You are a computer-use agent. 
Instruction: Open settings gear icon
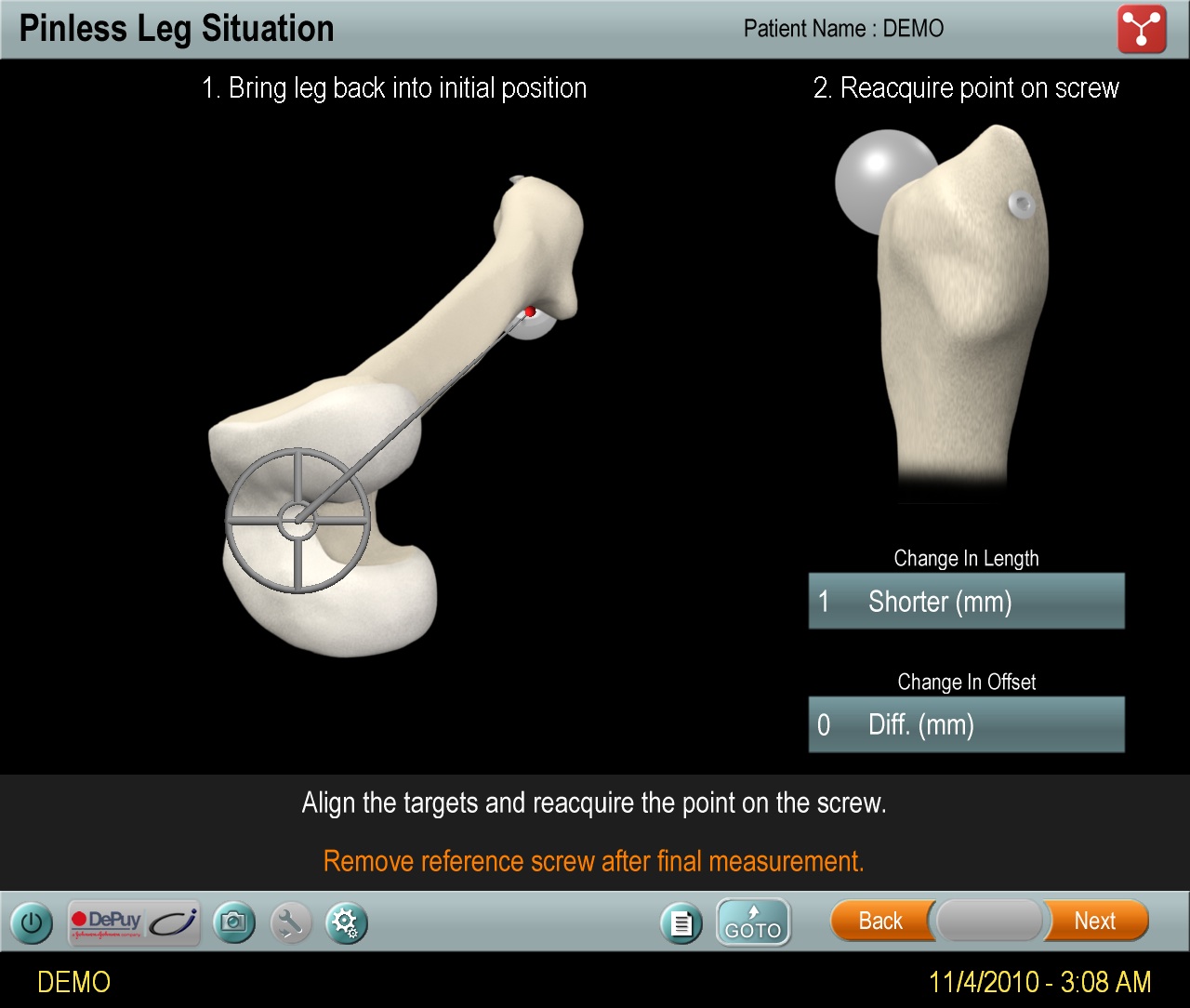(347, 923)
